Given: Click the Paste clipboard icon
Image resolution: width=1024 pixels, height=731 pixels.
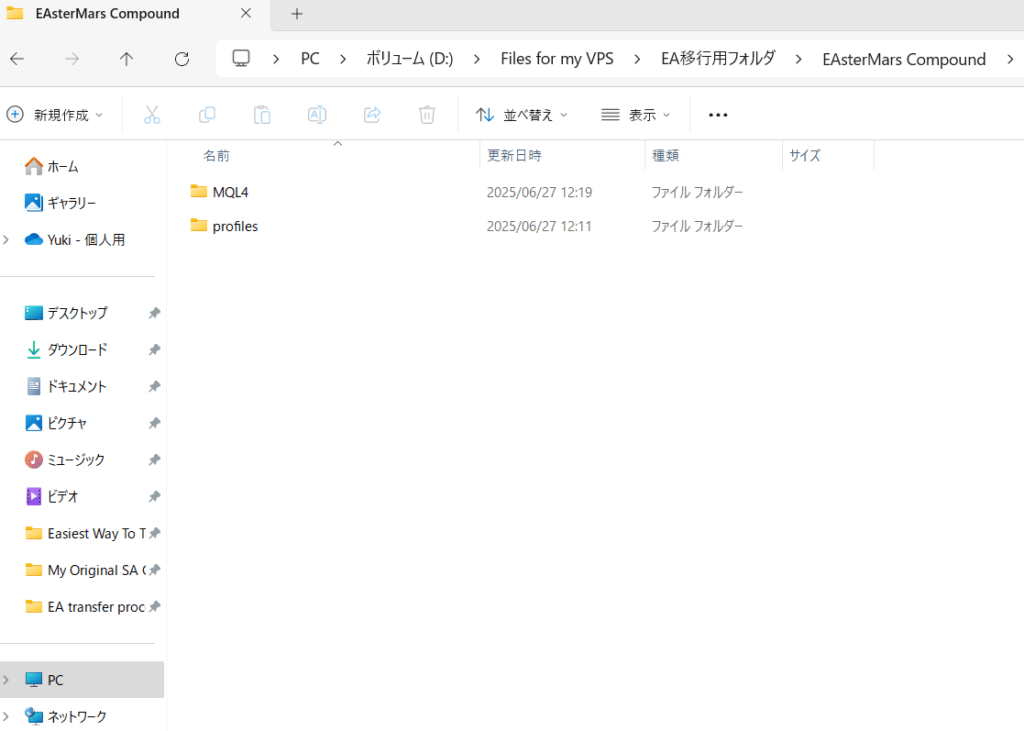Looking at the screenshot, I should coord(262,115).
